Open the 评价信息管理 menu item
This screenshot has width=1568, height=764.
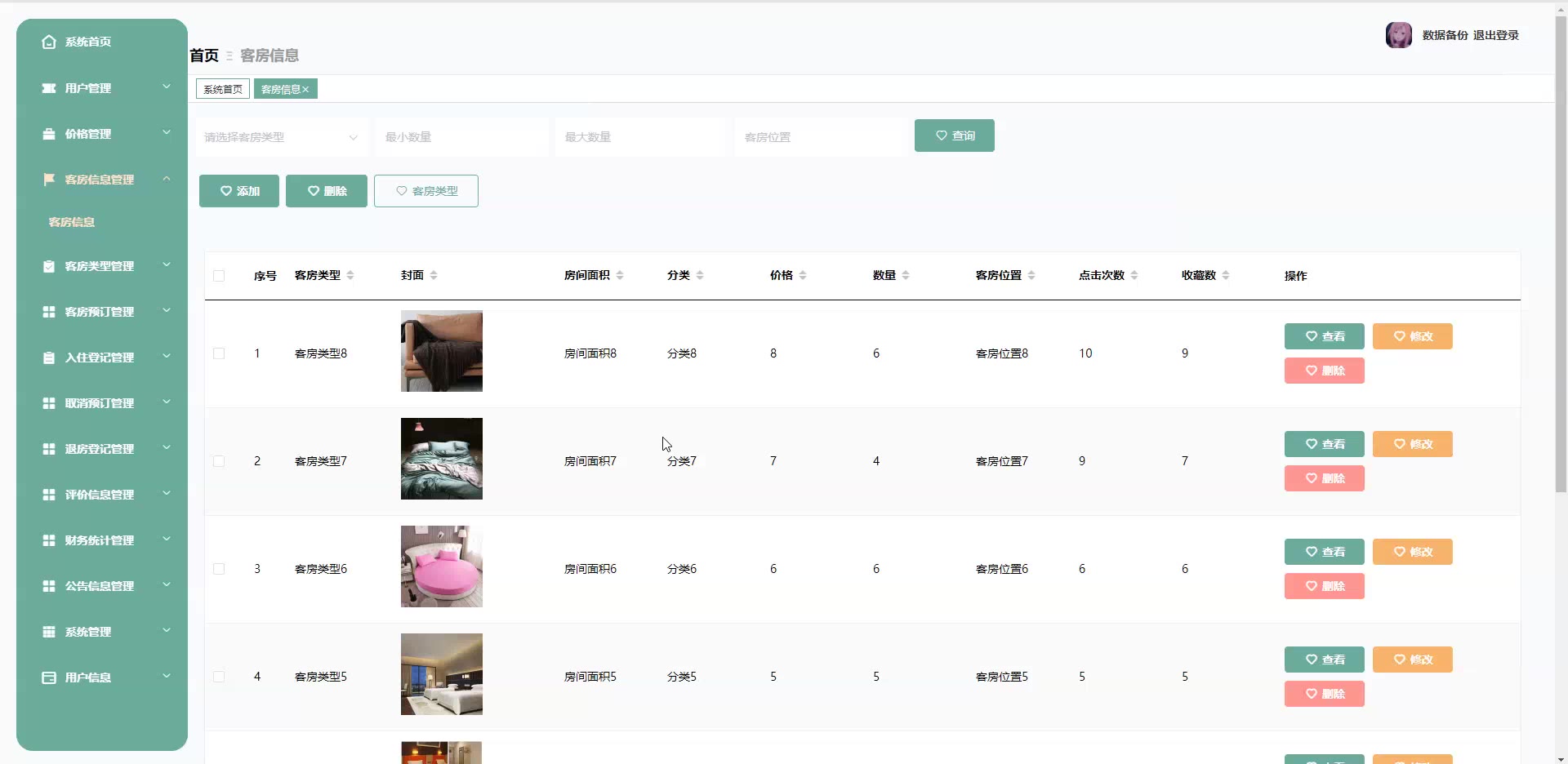point(102,495)
